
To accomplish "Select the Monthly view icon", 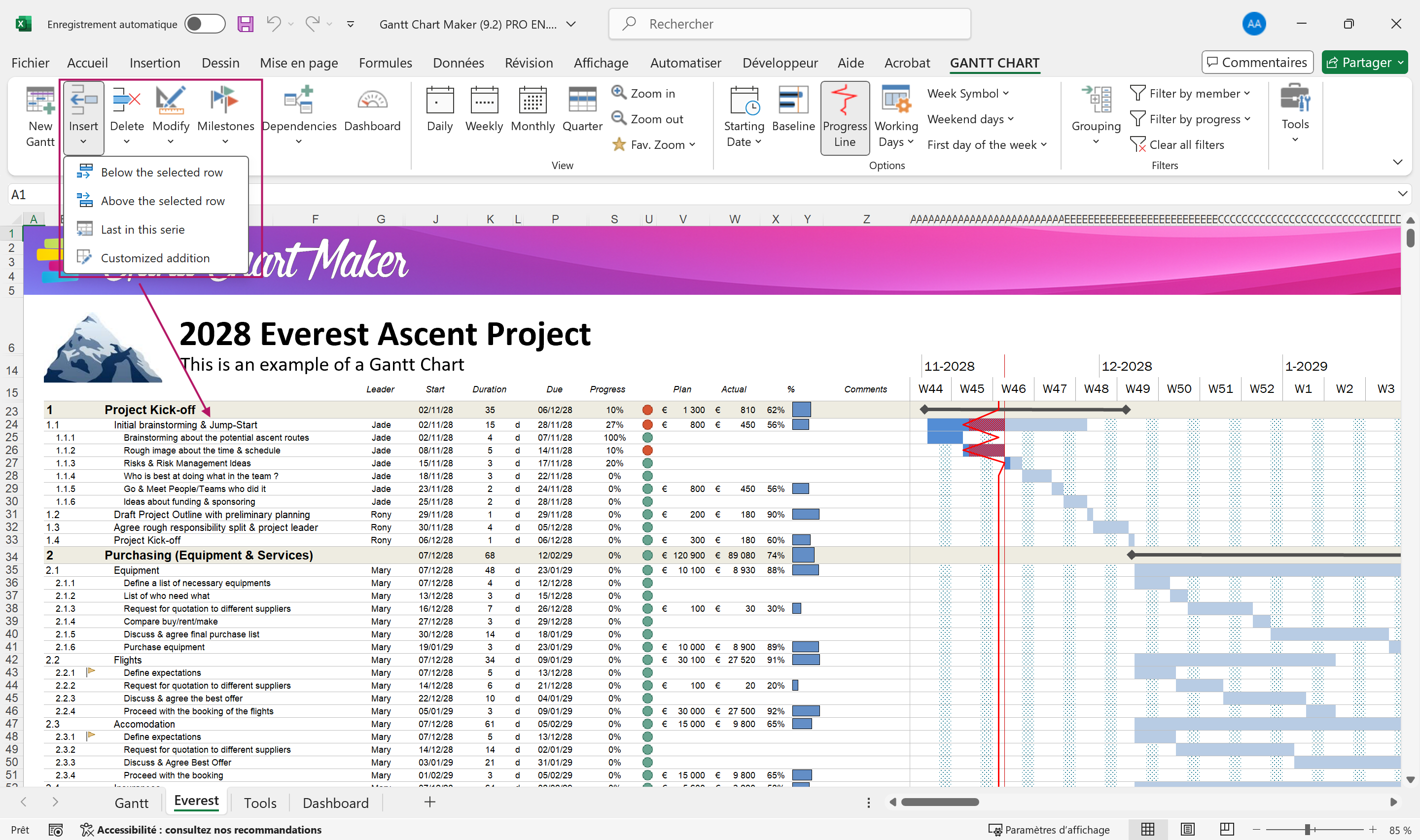I will click(x=532, y=101).
